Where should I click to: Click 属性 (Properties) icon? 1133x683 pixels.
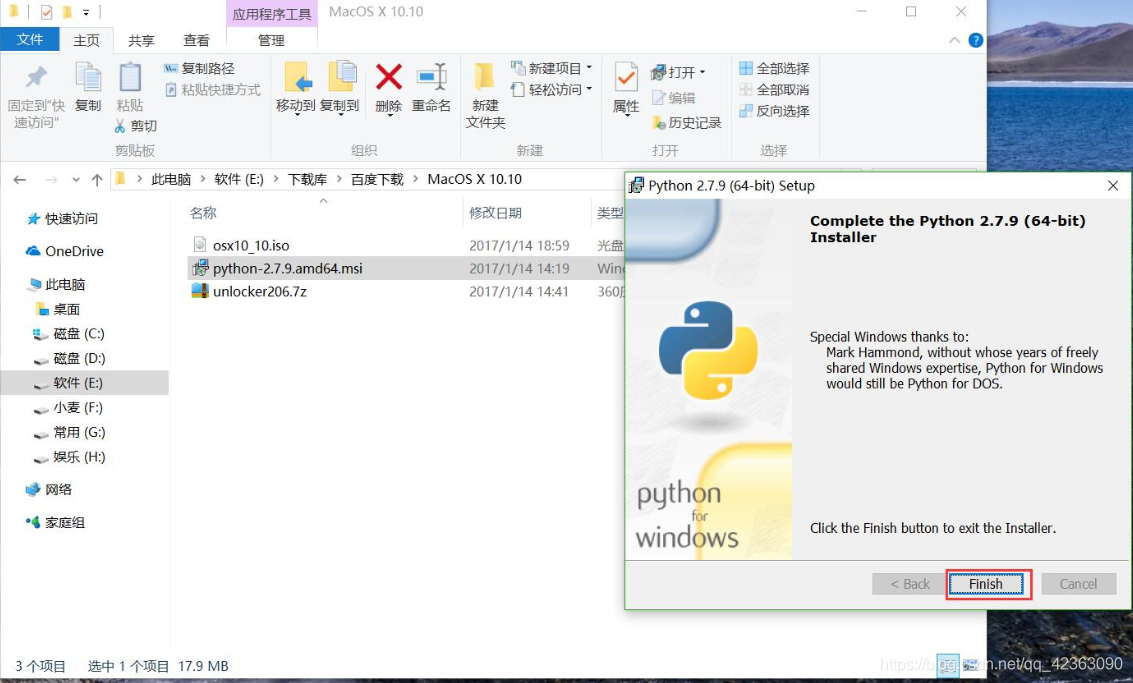pyautogui.click(x=626, y=77)
